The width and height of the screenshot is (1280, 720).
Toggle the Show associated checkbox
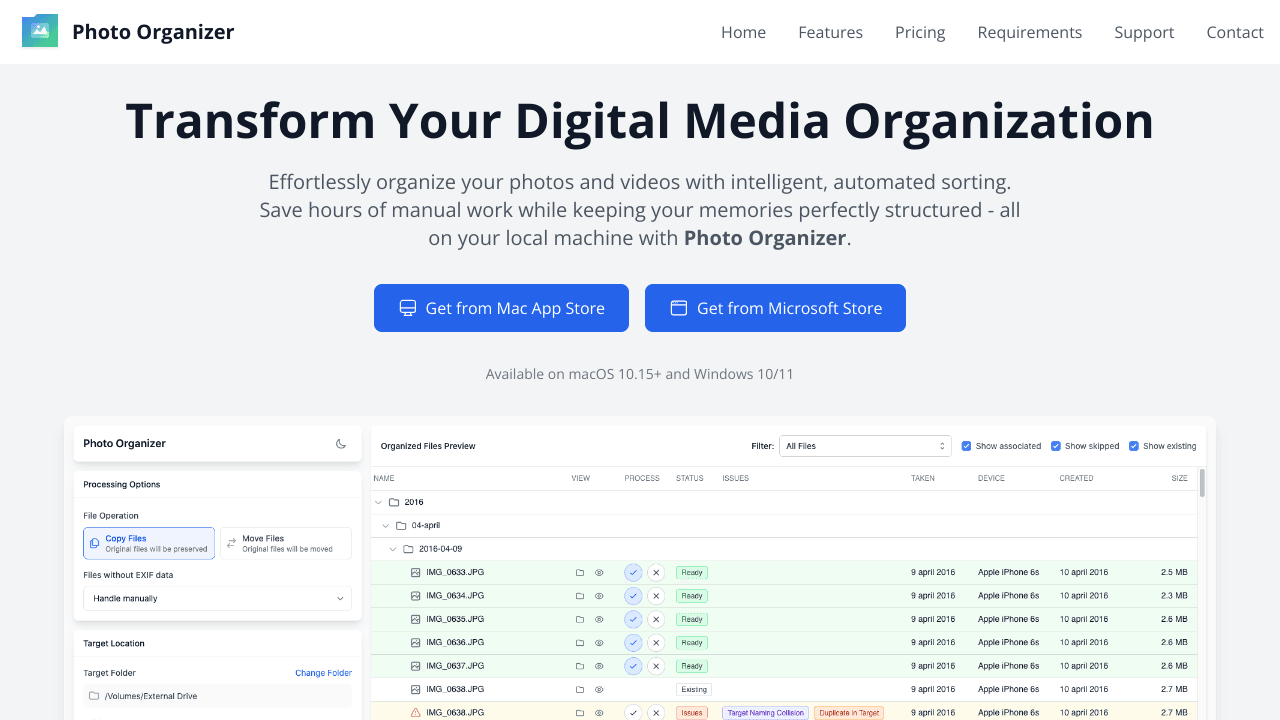pos(967,446)
